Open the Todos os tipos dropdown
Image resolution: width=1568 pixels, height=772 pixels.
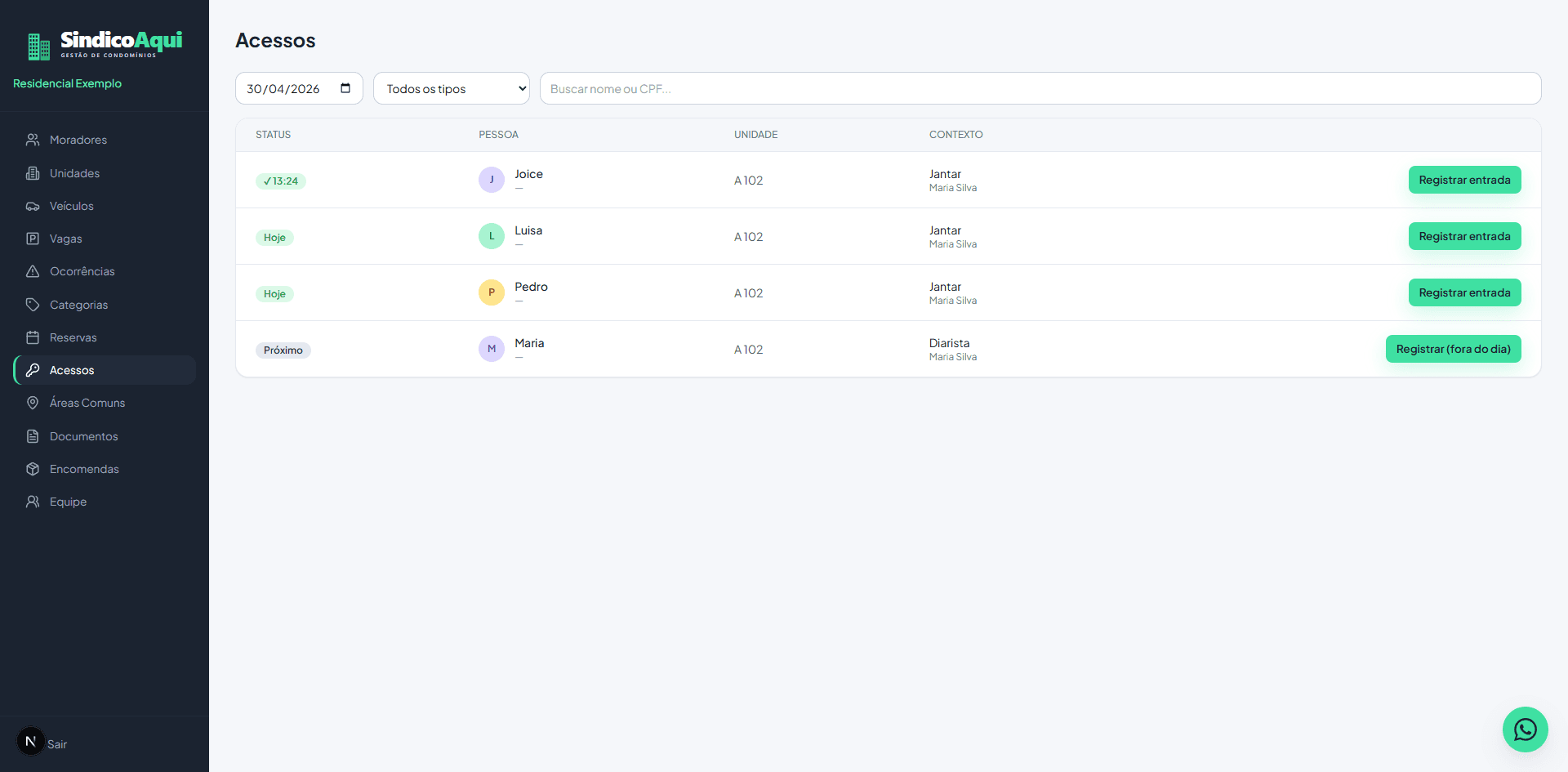pyautogui.click(x=452, y=88)
